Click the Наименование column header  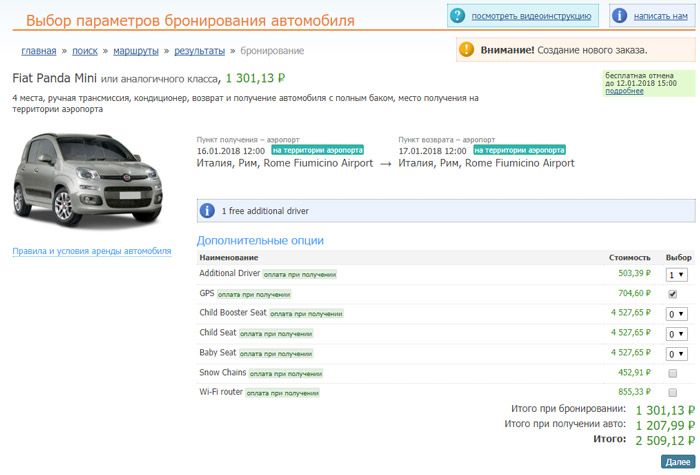229,258
